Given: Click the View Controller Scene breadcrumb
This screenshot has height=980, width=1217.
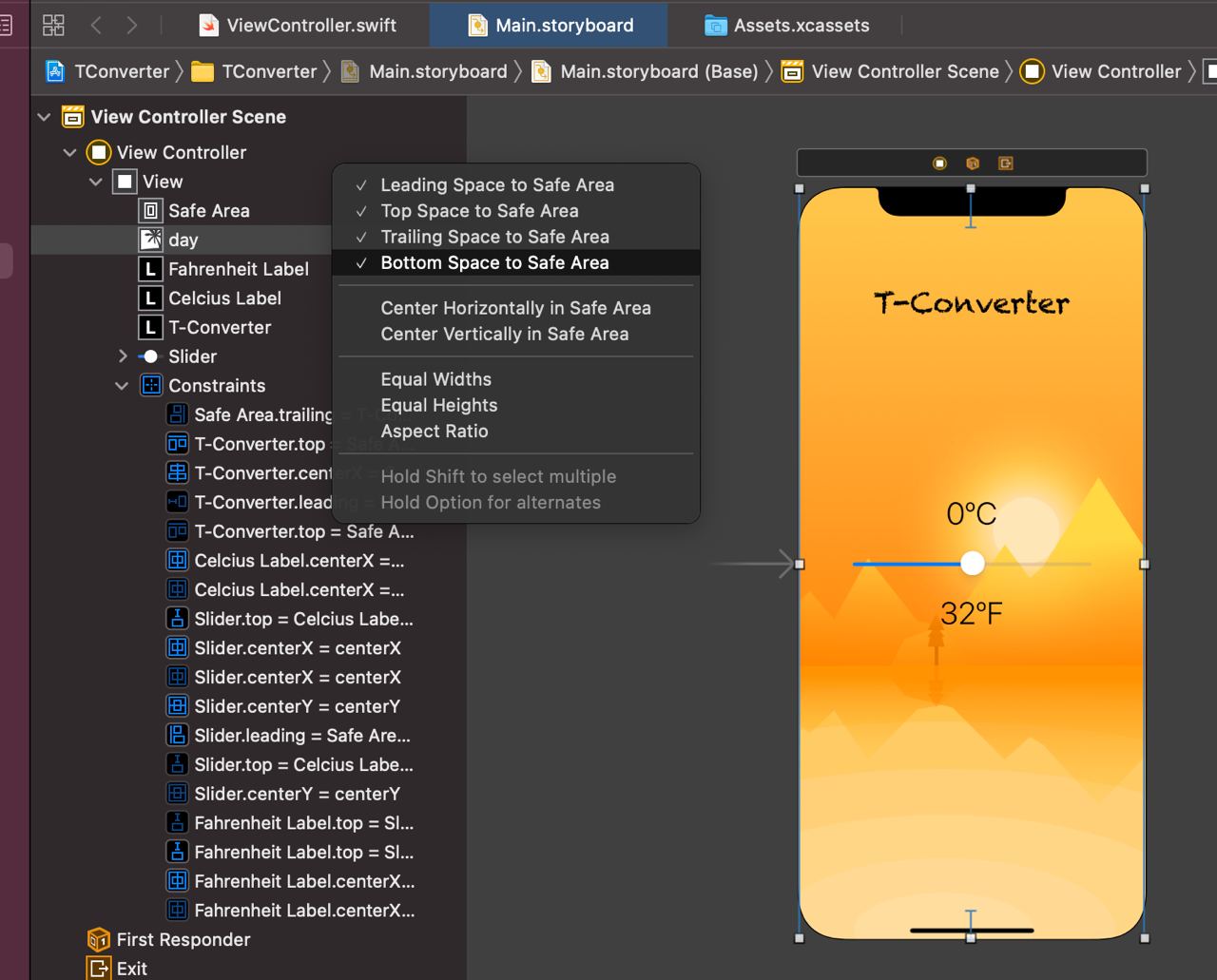Looking at the screenshot, I should tap(890, 71).
